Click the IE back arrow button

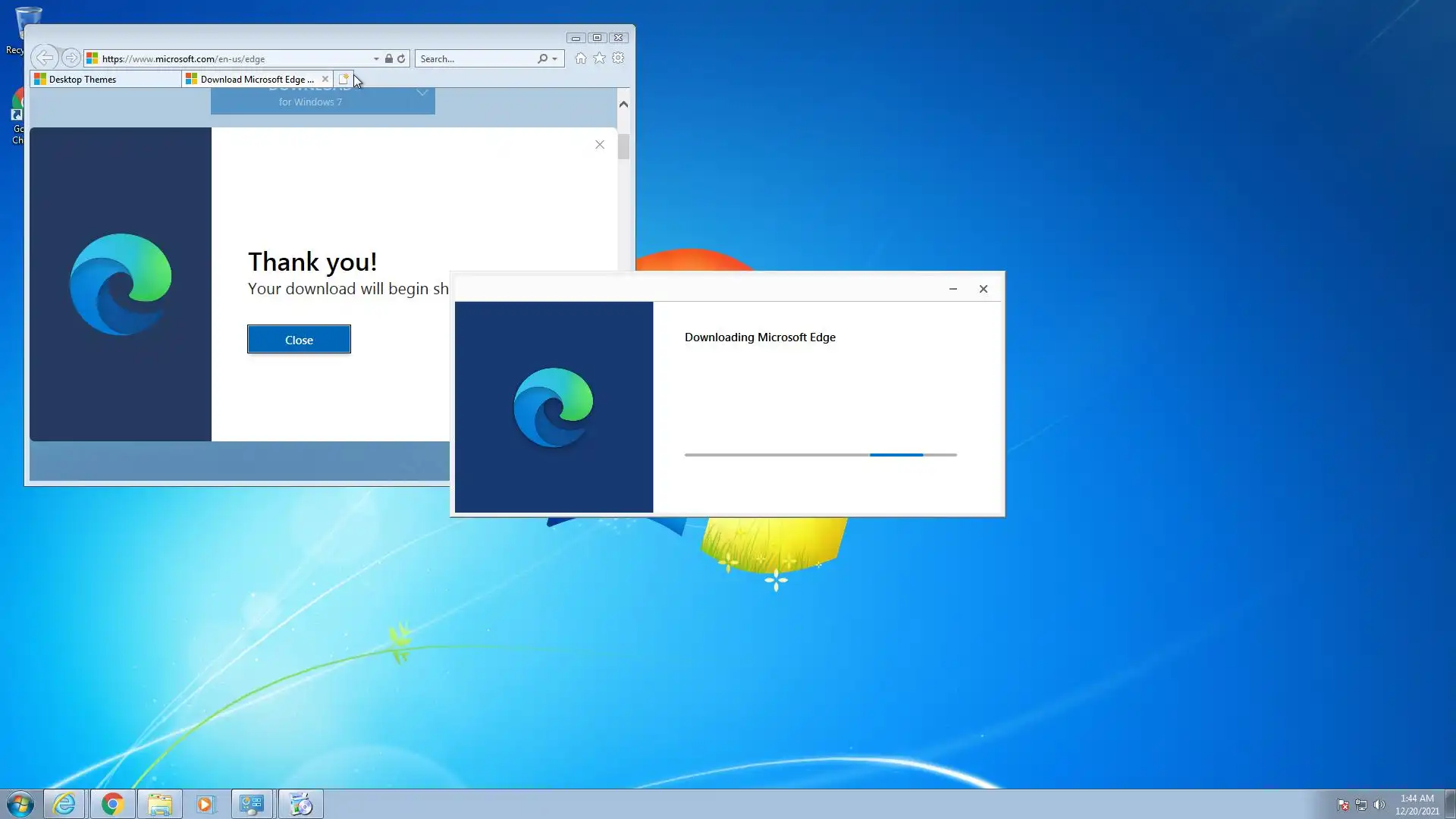(x=45, y=58)
